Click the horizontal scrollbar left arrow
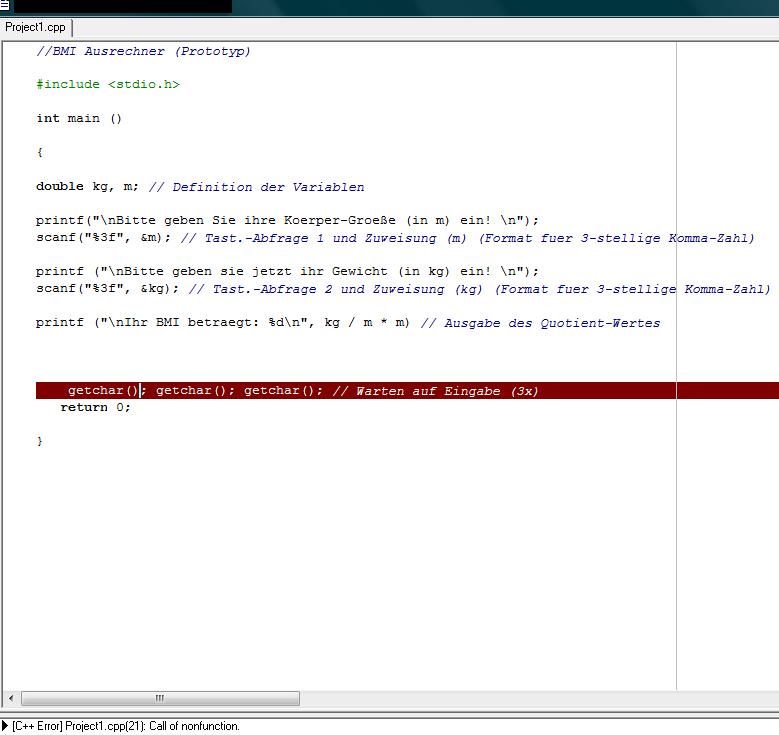This screenshot has width=779, height=735. click(11, 698)
